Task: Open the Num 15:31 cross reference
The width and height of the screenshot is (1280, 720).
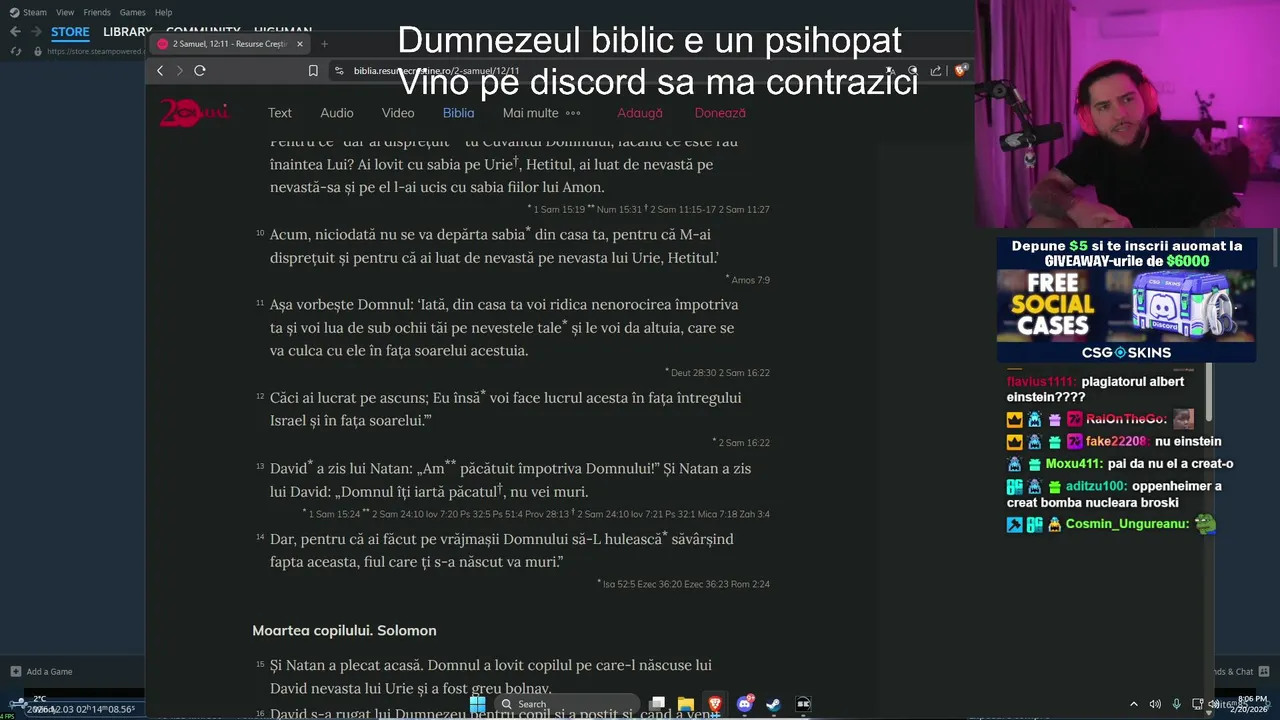Action: [x=619, y=209]
